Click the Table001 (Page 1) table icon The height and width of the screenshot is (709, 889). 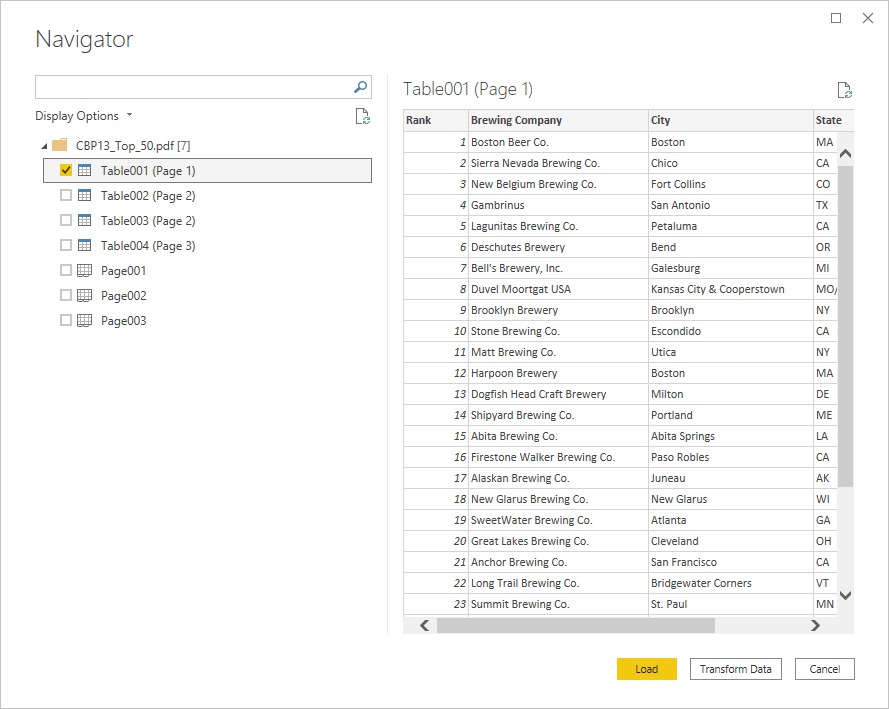pos(84,170)
